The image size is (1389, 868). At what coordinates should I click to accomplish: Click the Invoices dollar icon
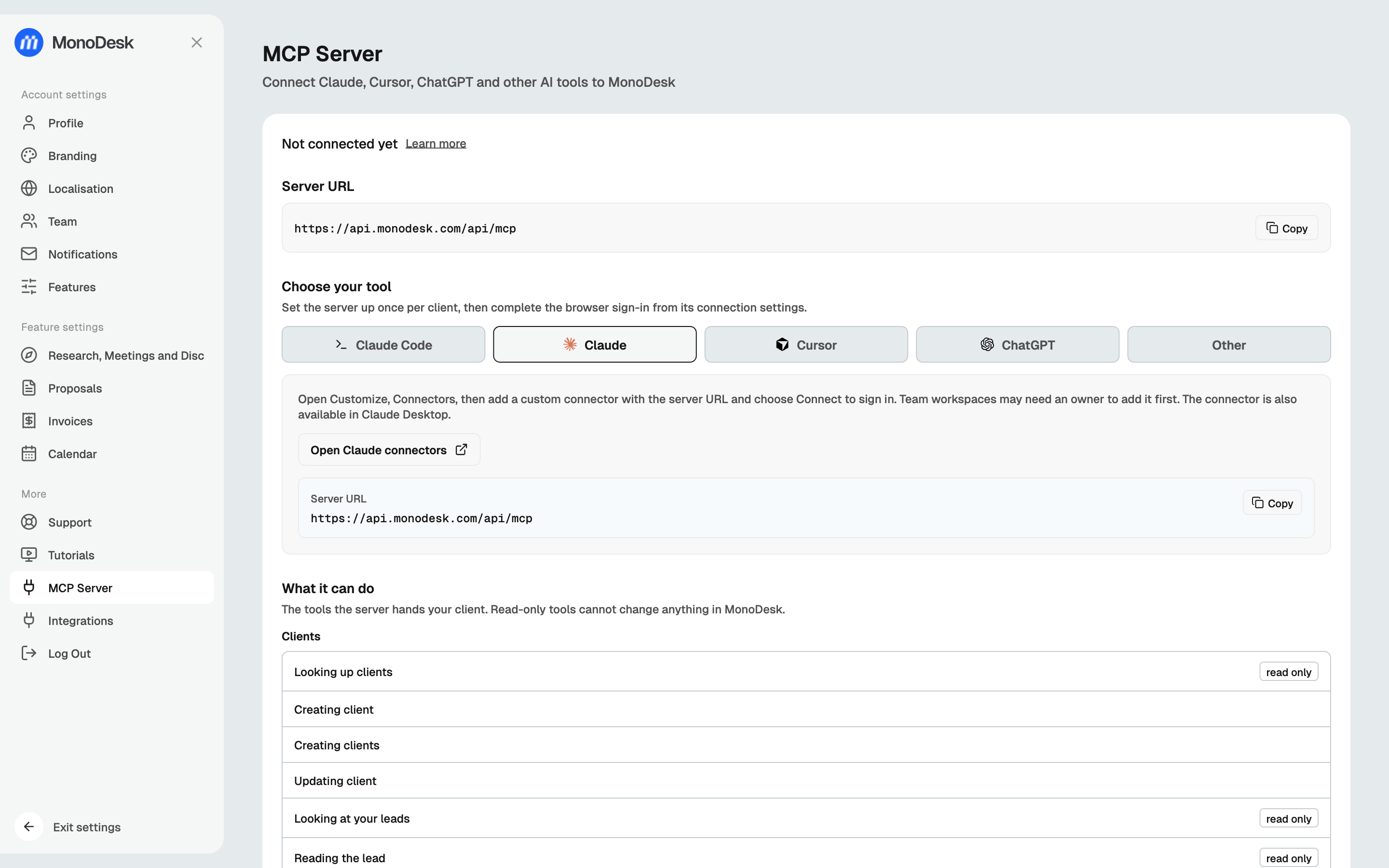click(29, 421)
